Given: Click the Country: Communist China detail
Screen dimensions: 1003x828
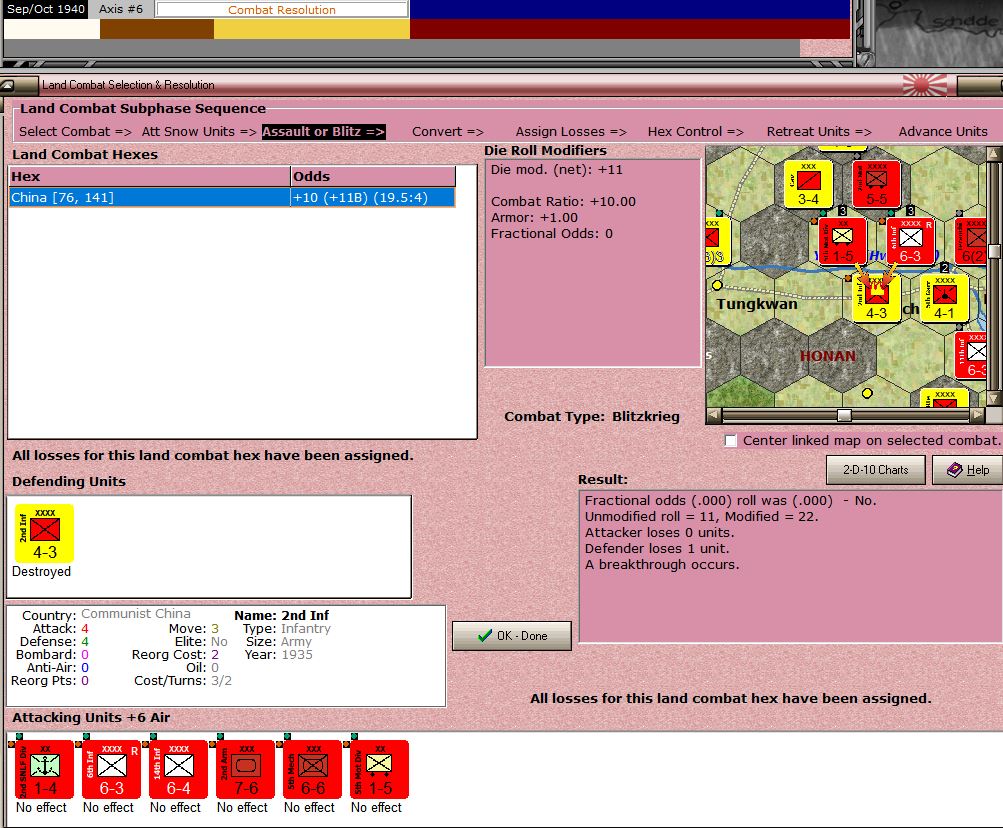Looking at the screenshot, I should [106, 614].
